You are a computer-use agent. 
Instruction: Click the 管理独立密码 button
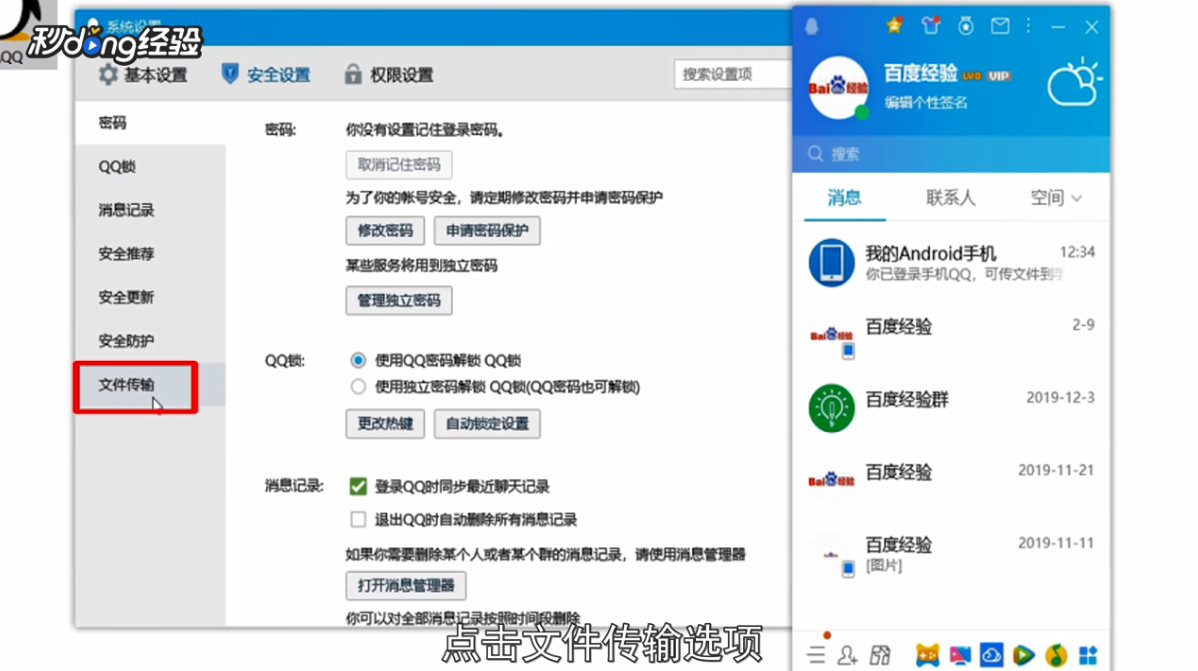[x=399, y=300]
